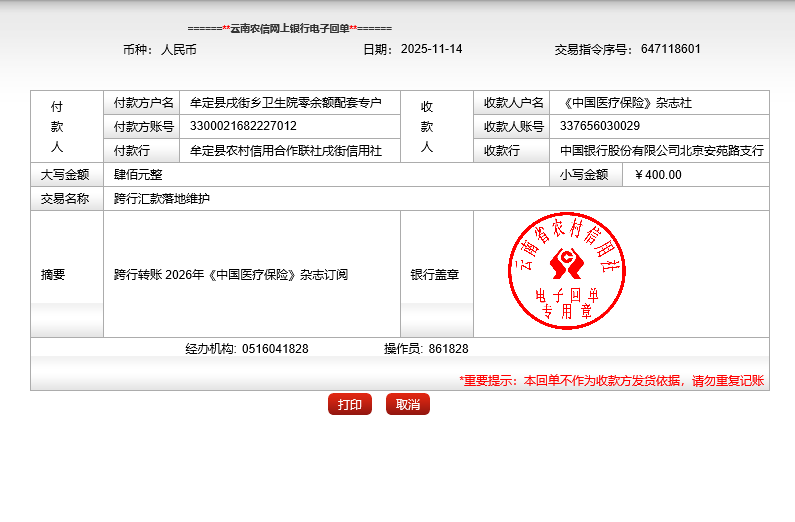The width and height of the screenshot is (795, 522).
Task: Select payer account number 3300021682227012
Action: click(243, 126)
